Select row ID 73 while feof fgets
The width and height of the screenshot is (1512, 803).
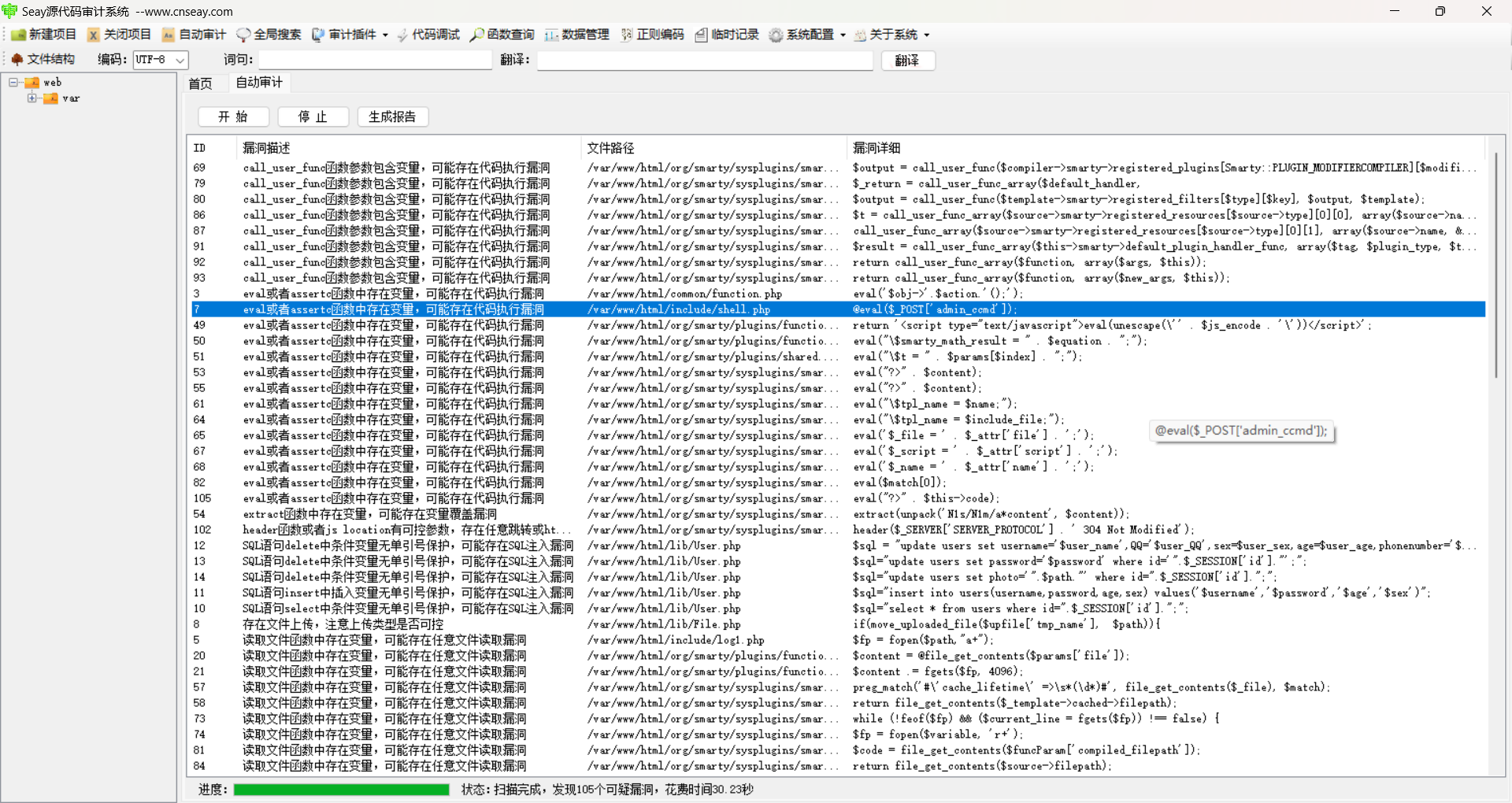point(838,719)
